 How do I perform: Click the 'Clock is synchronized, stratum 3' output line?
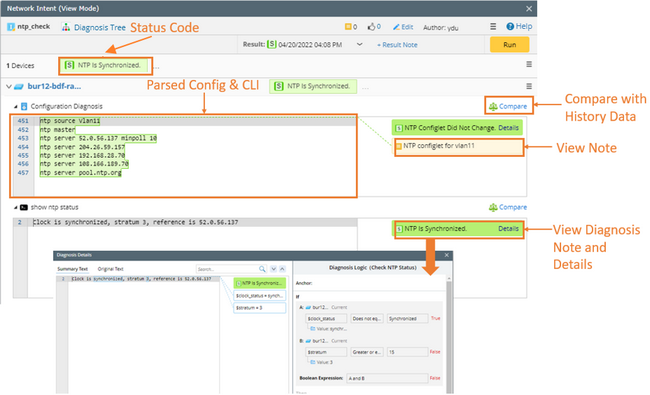[136, 222]
